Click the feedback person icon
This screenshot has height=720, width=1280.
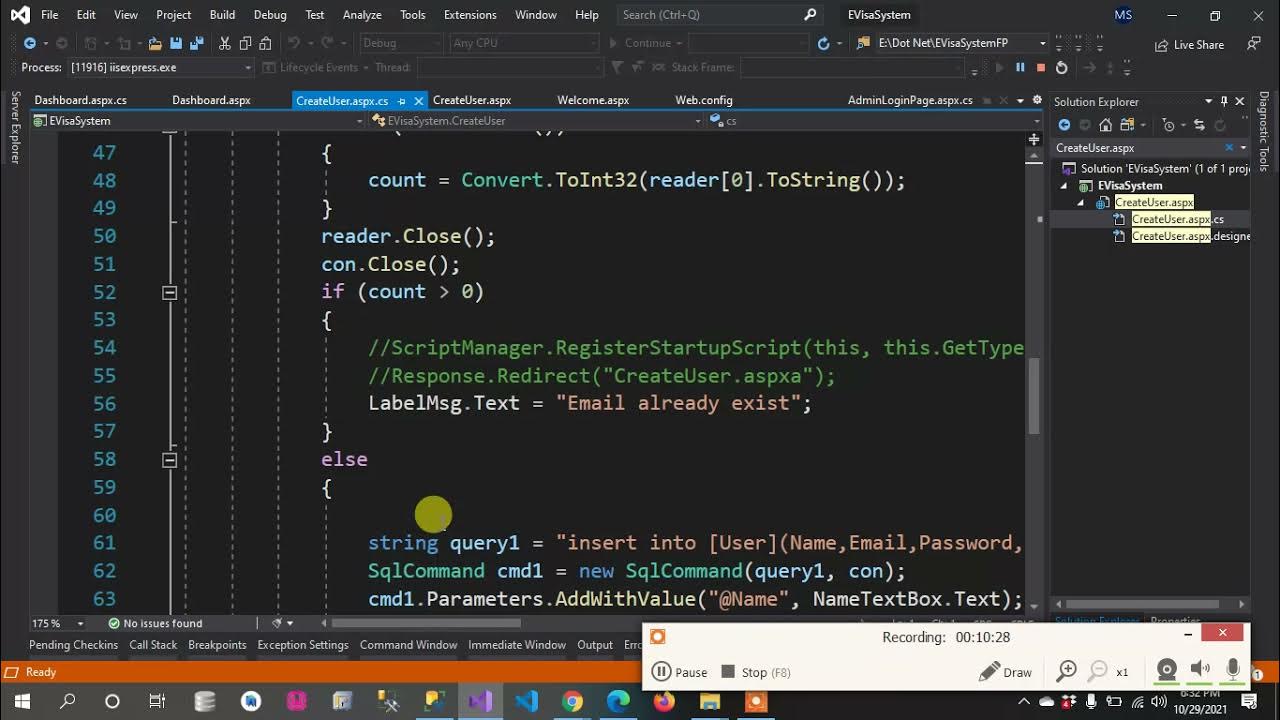coord(1254,43)
